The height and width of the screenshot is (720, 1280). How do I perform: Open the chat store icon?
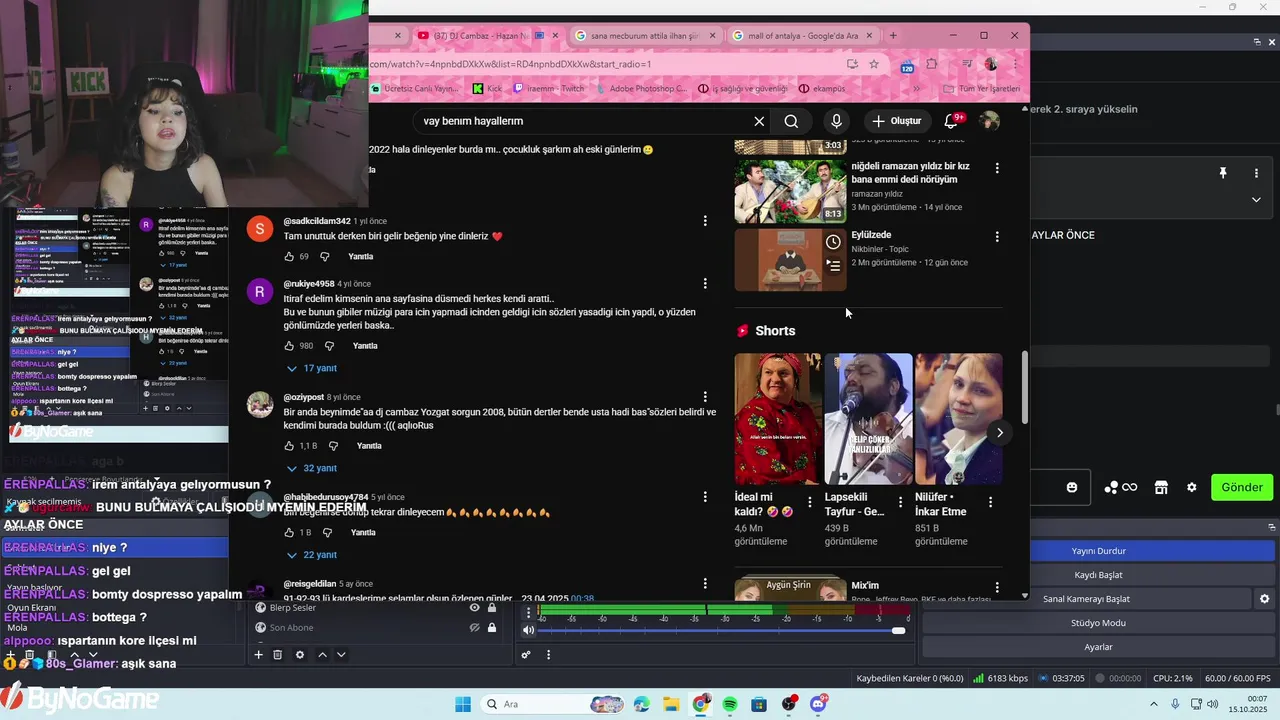1161,487
